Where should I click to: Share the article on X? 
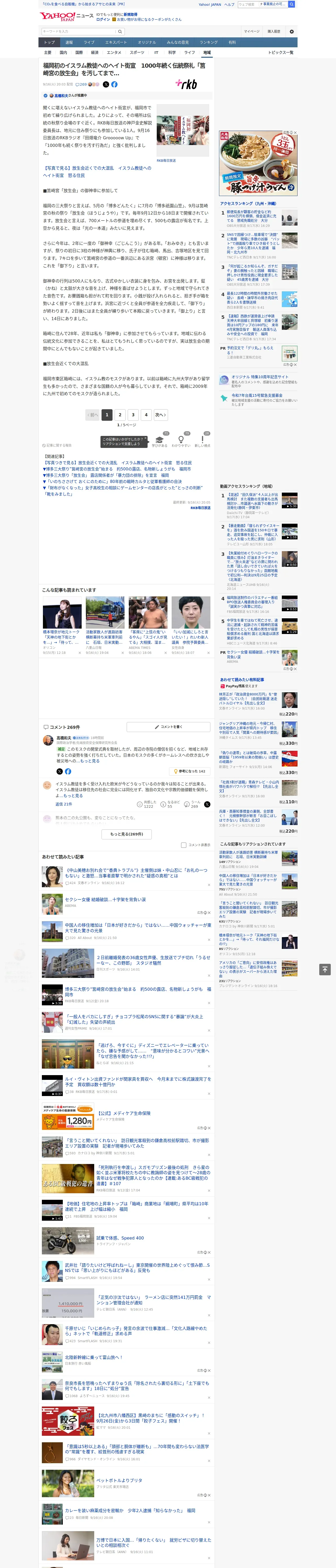106,85
